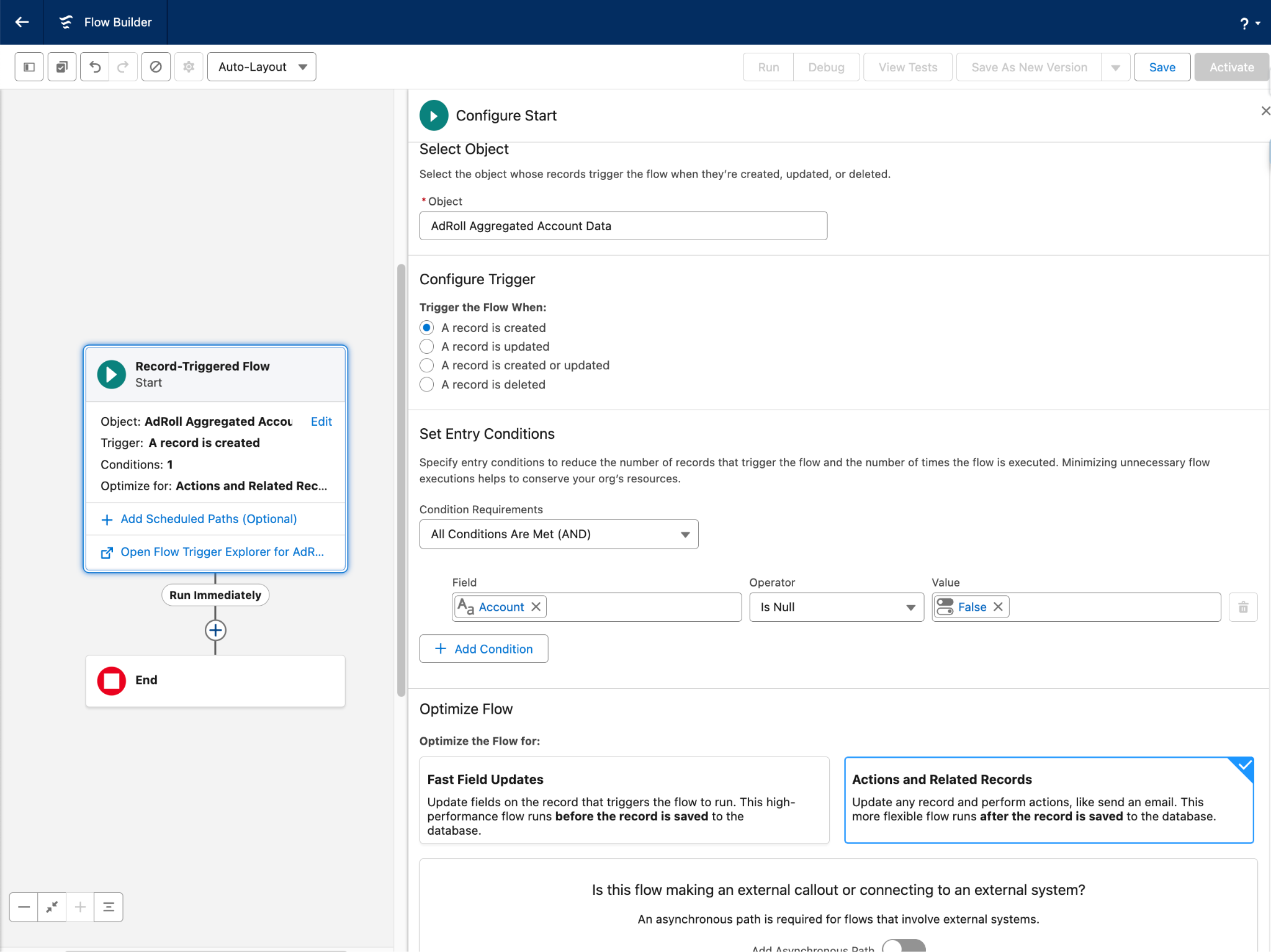
Task: Click Add Condition
Action: [x=483, y=649]
